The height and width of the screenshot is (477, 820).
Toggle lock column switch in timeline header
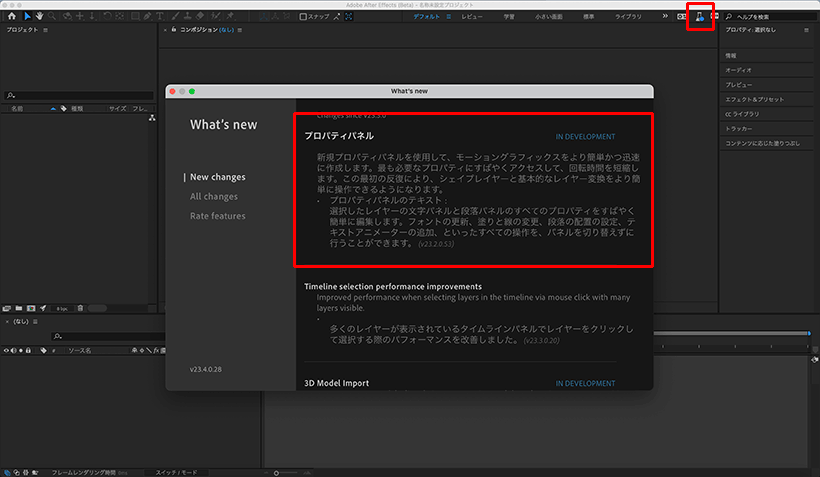(28, 350)
